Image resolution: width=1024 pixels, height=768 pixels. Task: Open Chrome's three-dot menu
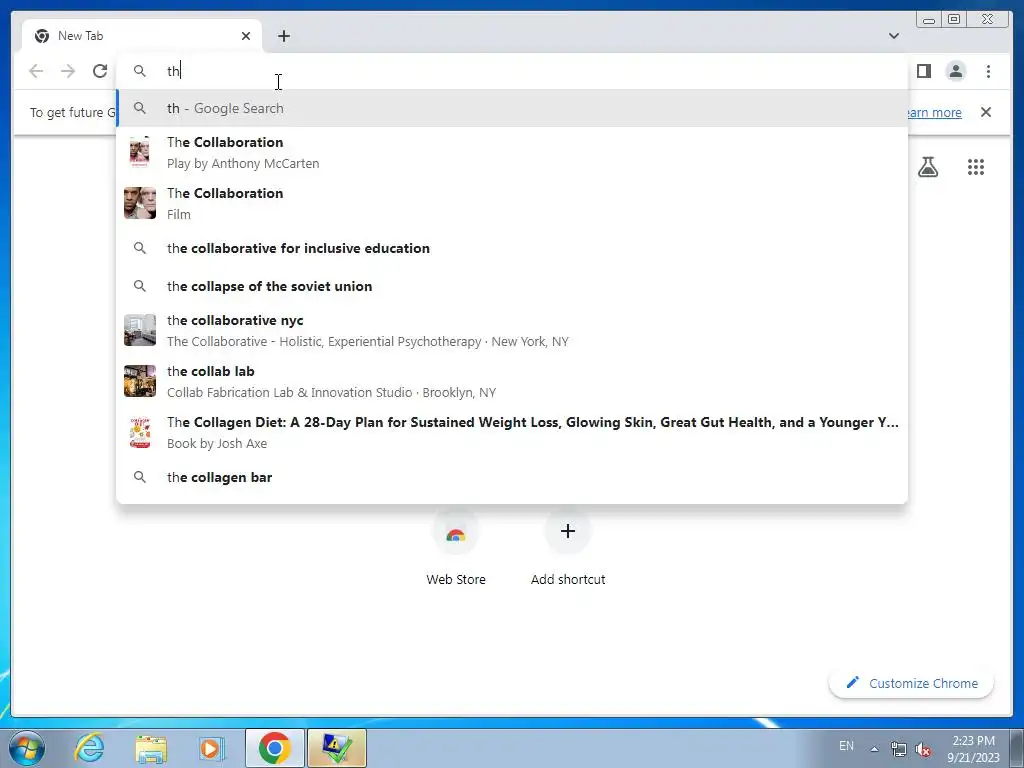[x=988, y=71]
